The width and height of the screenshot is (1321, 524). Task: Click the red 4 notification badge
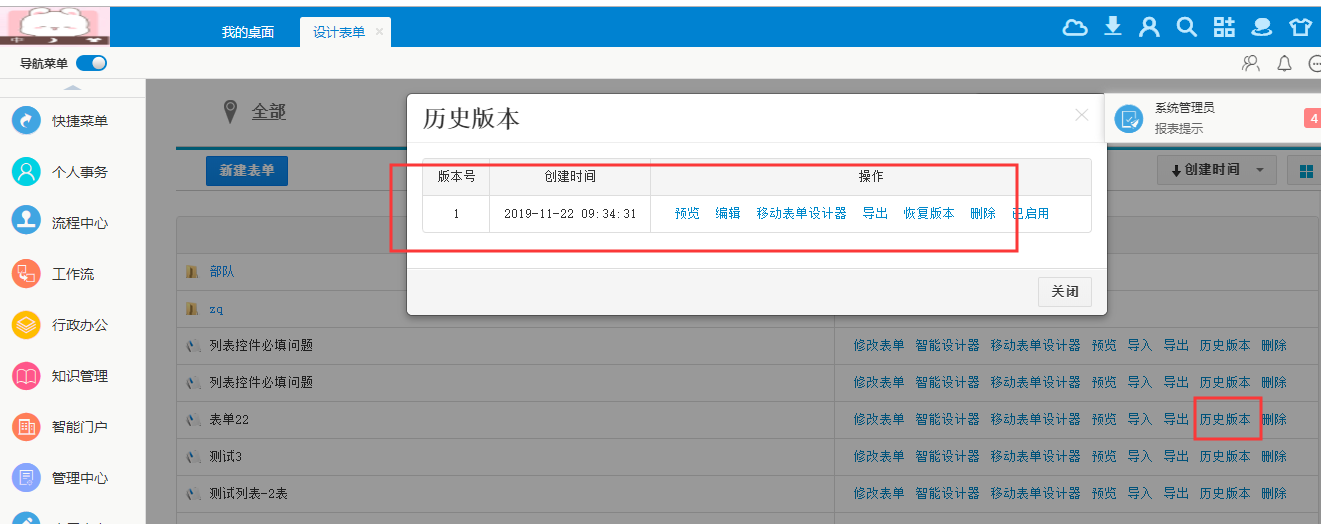1312,119
